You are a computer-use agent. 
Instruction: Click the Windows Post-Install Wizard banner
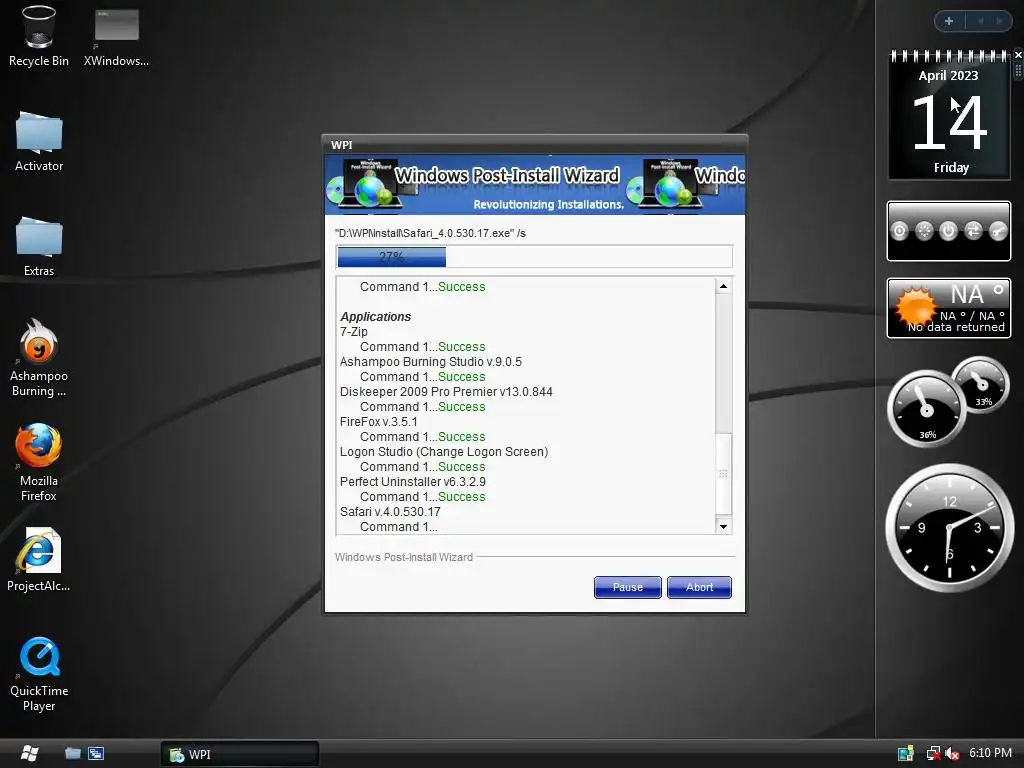tap(535, 184)
